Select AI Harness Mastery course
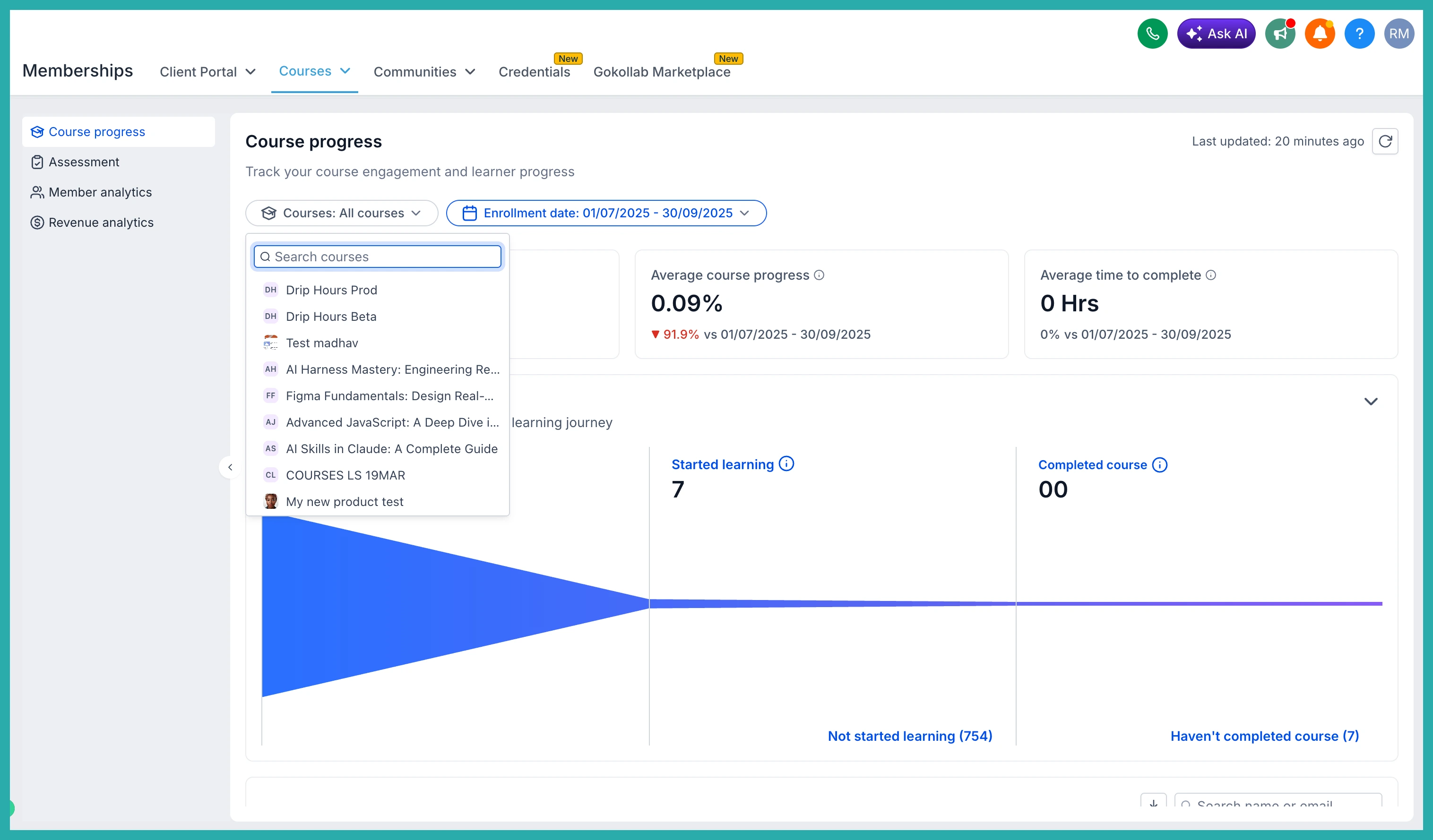 point(378,369)
